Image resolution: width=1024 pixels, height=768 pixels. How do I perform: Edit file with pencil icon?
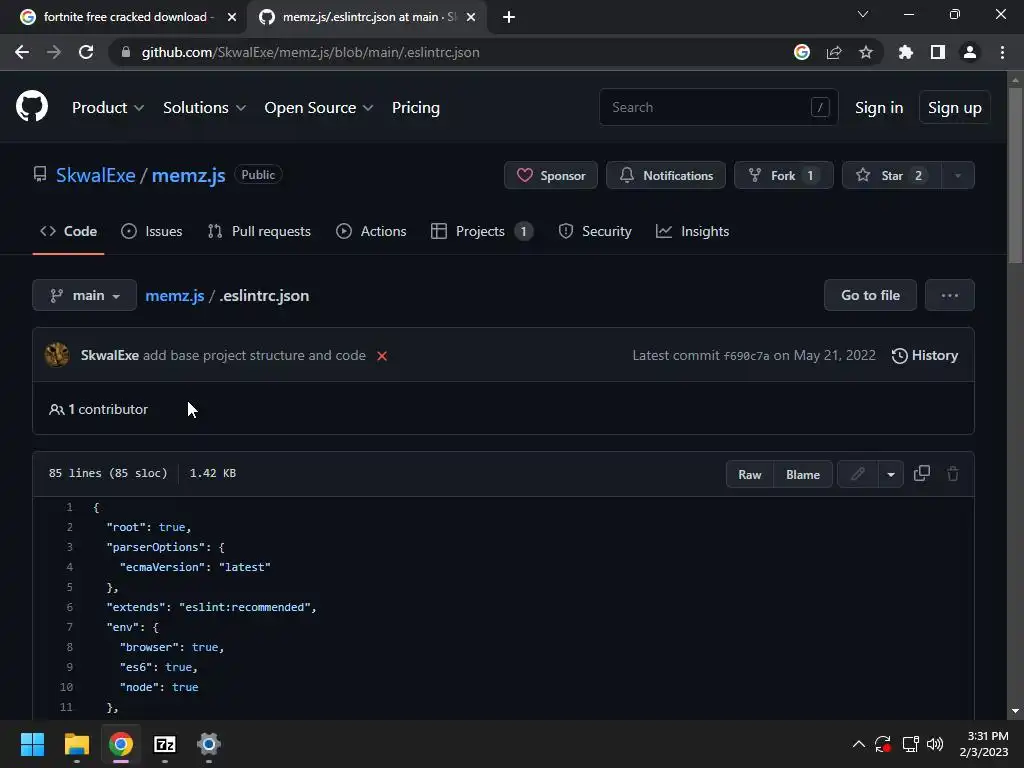pos(857,474)
